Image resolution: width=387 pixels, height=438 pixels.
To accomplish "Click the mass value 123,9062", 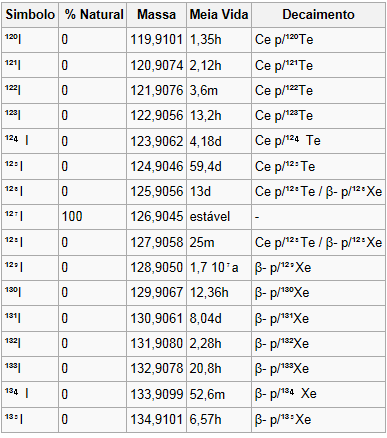I will (157, 141).
